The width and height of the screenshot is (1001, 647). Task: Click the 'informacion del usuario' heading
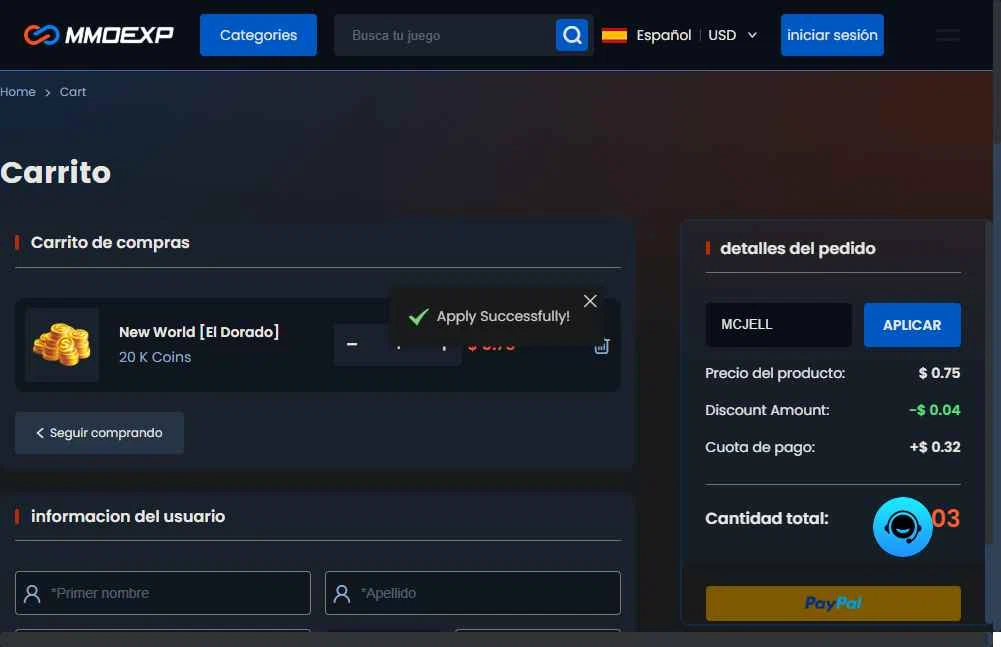pos(128,516)
